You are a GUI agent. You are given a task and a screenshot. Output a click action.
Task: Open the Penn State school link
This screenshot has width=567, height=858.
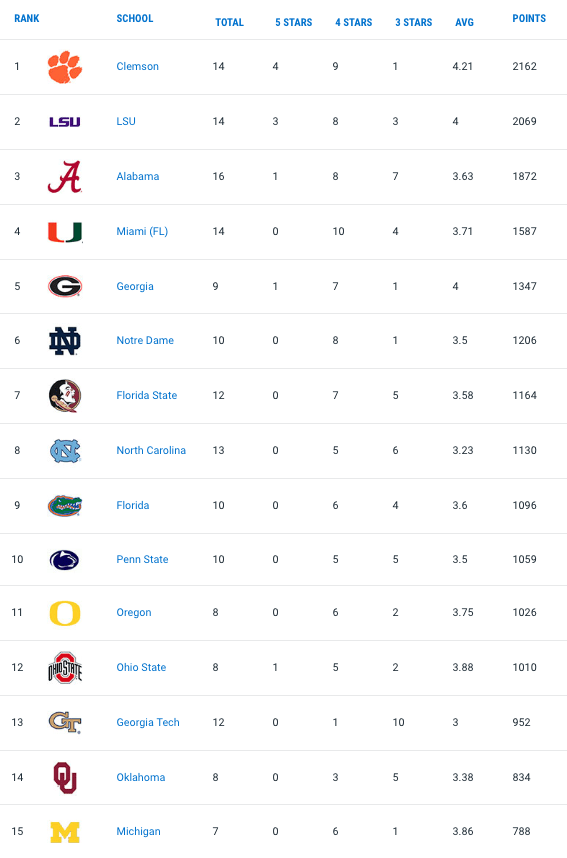(x=142, y=559)
